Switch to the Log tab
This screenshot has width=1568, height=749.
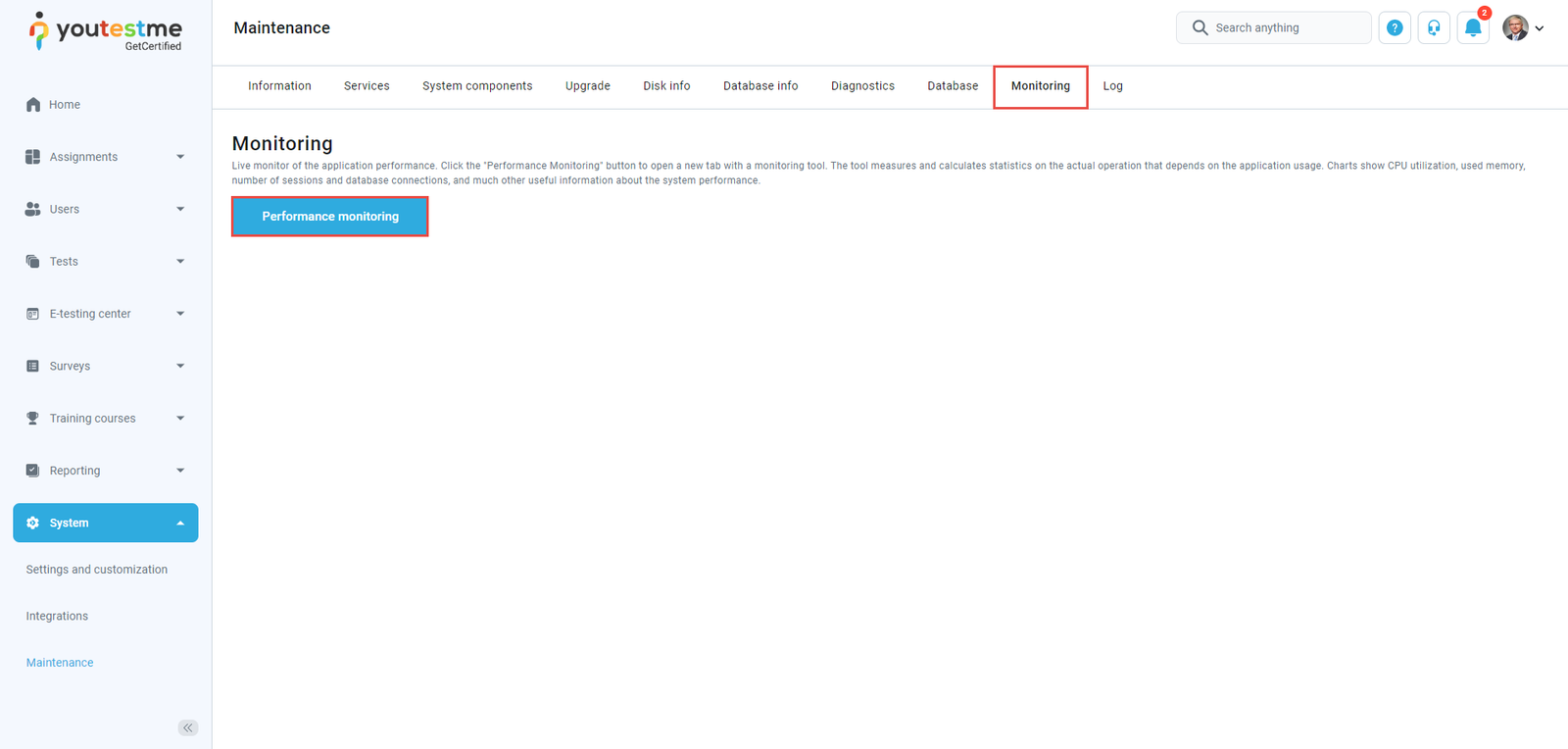coord(1112,86)
